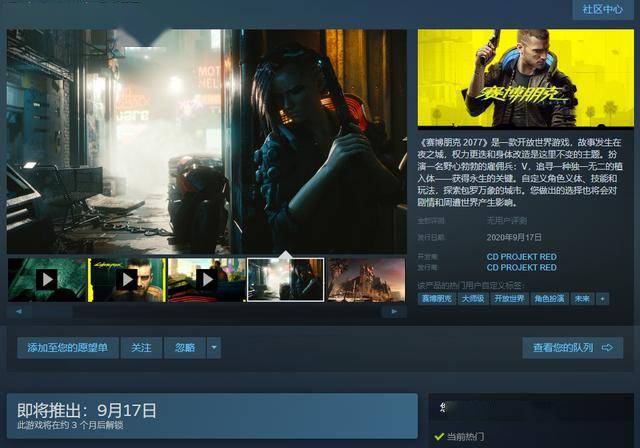Viewport: 640px width, 448px height.
Task: Toggle 忽略 to ignore this game
Action: tap(185, 348)
